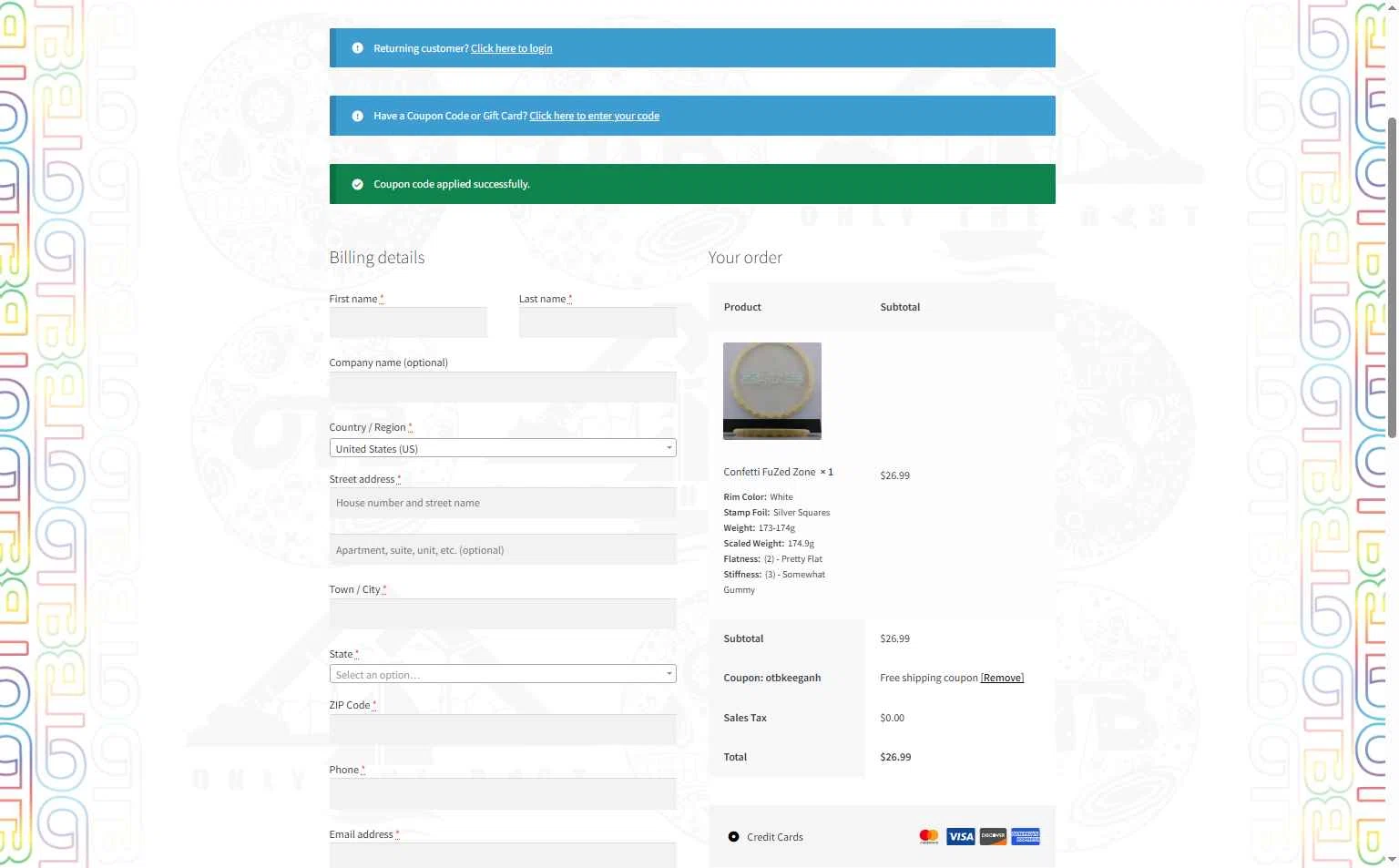Click the 'Silver Squares' stamp foil value
The image size is (1399, 868).
click(x=802, y=513)
